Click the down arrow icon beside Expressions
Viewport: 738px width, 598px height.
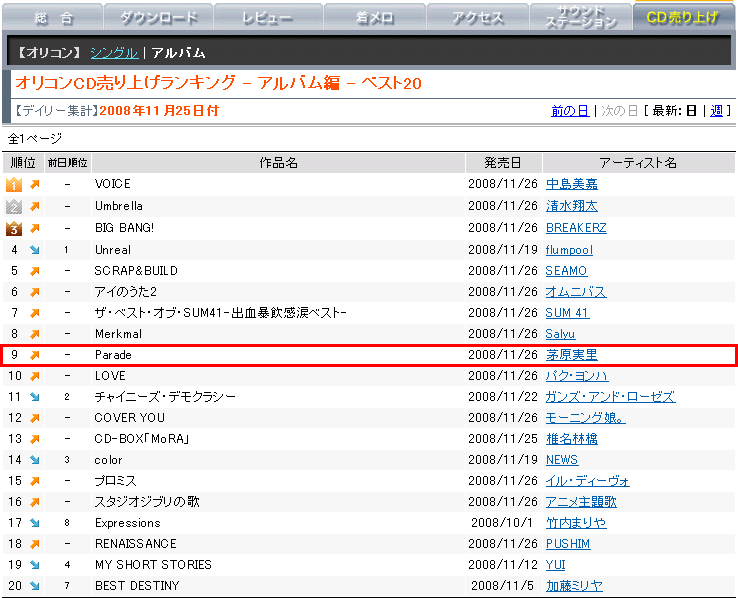tap(35, 523)
